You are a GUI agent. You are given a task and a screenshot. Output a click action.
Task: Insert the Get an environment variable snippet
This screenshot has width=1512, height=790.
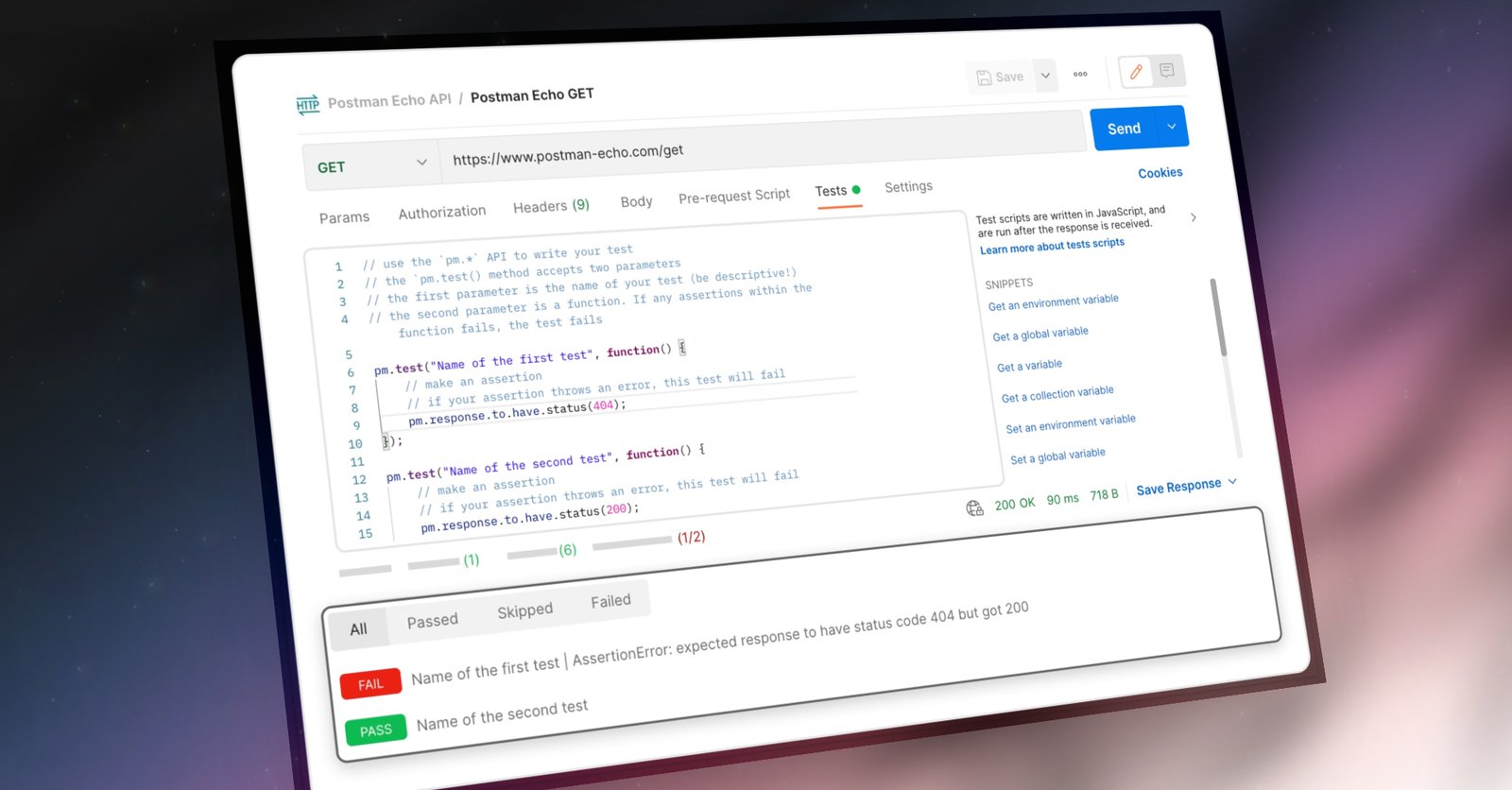(x=1053, y=302)
